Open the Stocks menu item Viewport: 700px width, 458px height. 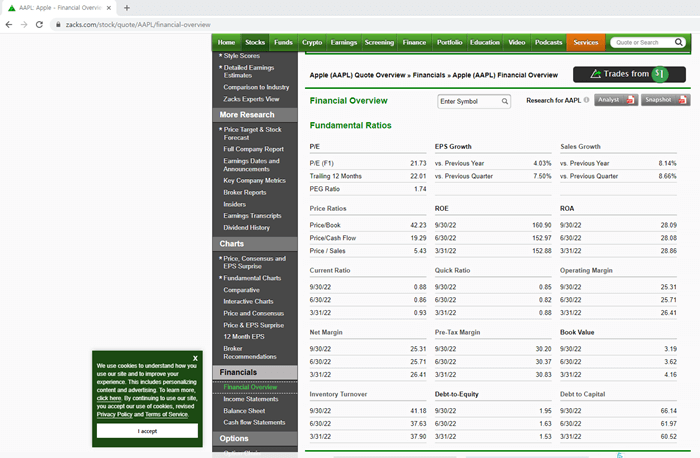click(255, 42)
